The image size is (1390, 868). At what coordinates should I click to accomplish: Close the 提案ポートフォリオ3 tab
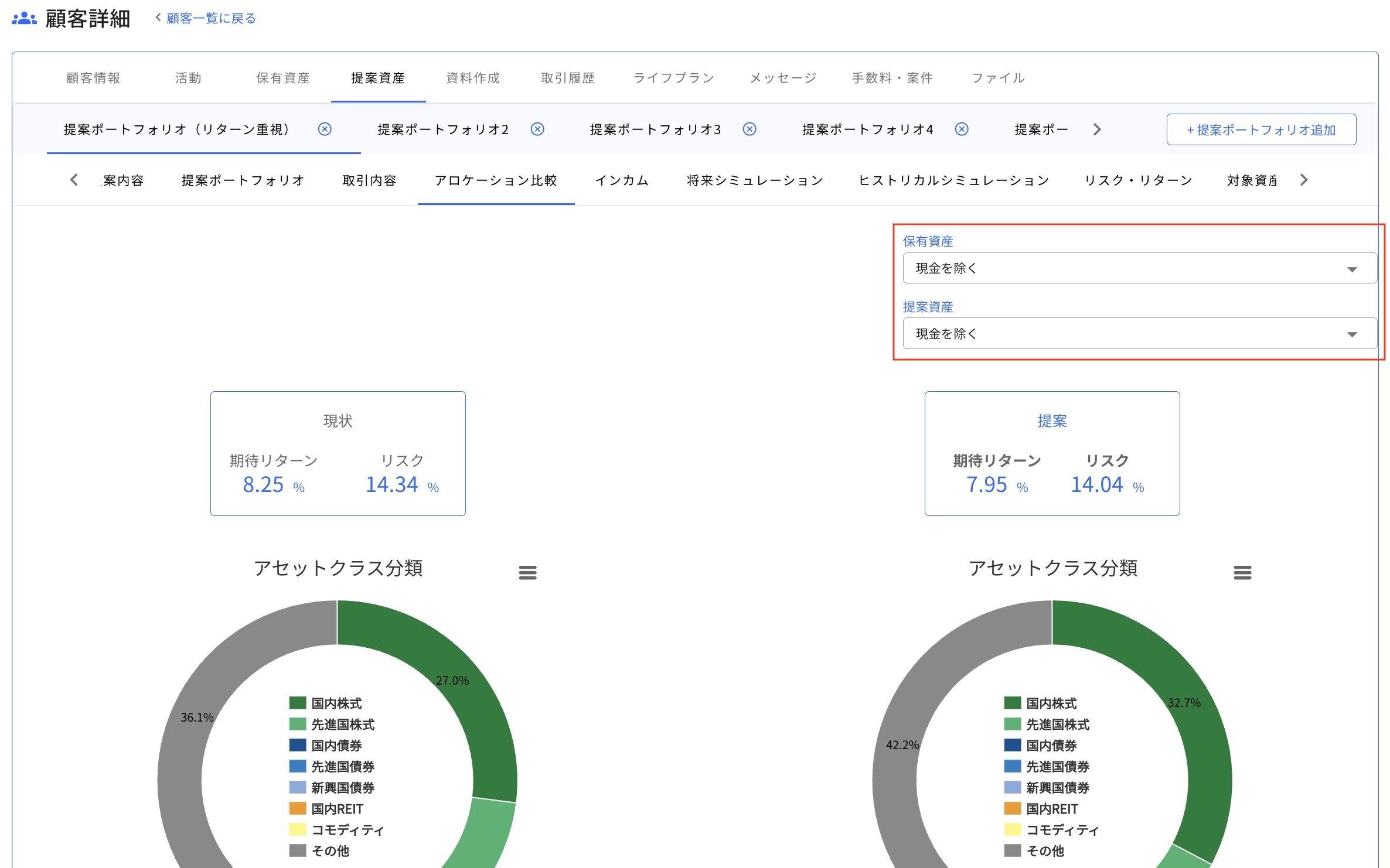tap(749, 129)
